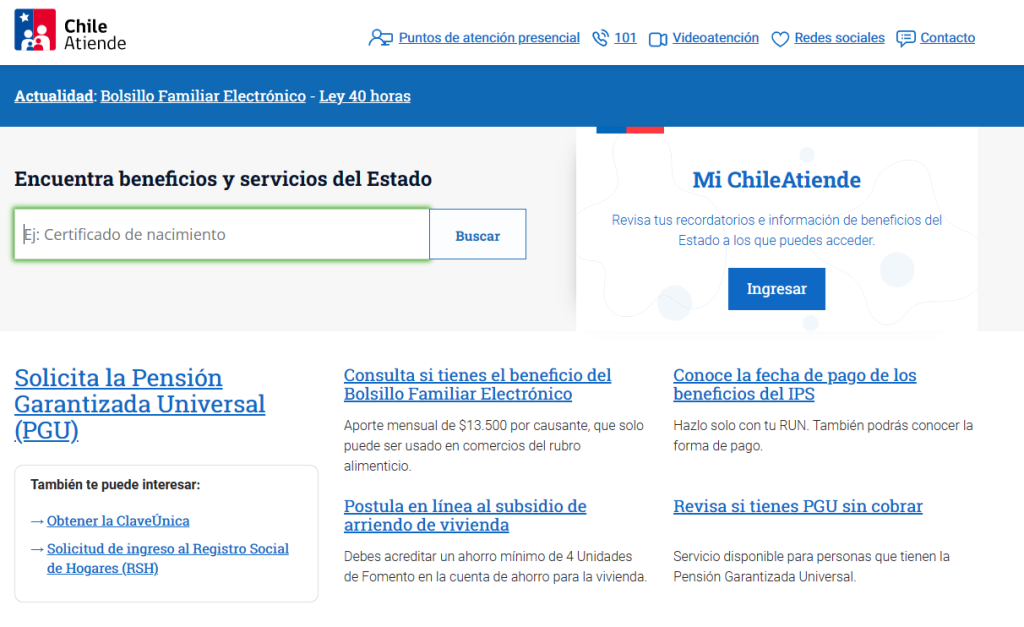The height and width of the screenshot is (627, 1024).
Task: Open Solicitud de ingreso al Registro Social link
Action: 168,558
